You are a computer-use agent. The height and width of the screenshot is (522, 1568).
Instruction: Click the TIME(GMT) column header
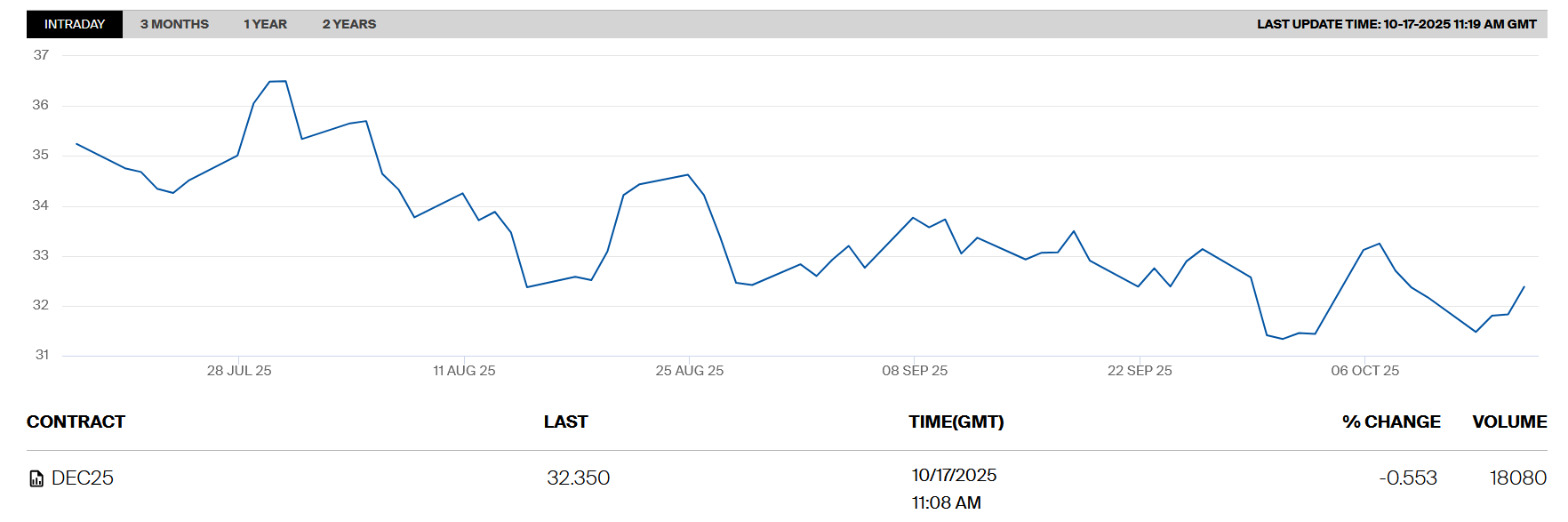(956, 422)
